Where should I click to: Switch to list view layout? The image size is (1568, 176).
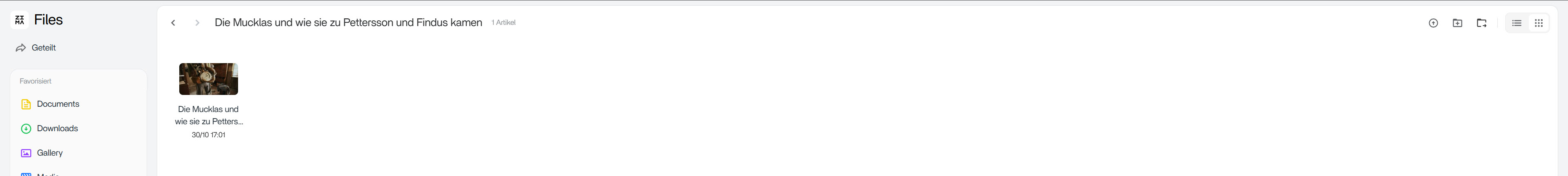coord(1516,23)
